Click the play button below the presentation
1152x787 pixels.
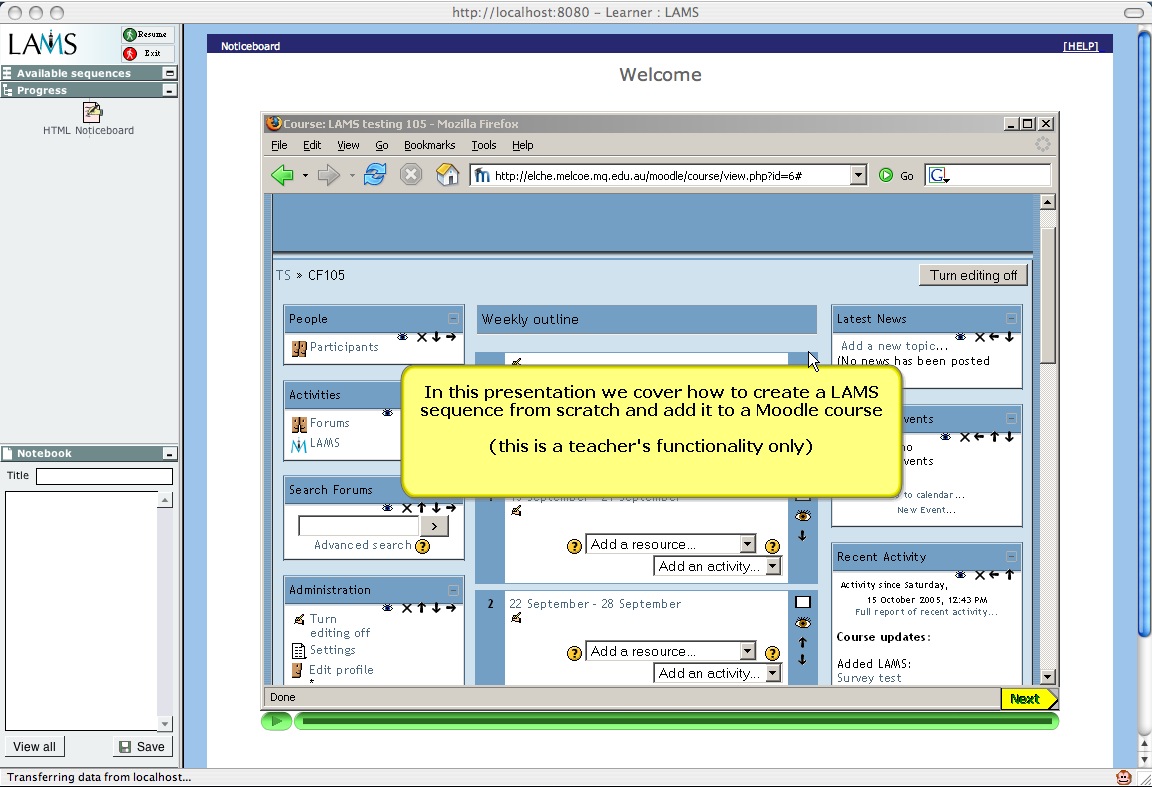coord(276,721)
